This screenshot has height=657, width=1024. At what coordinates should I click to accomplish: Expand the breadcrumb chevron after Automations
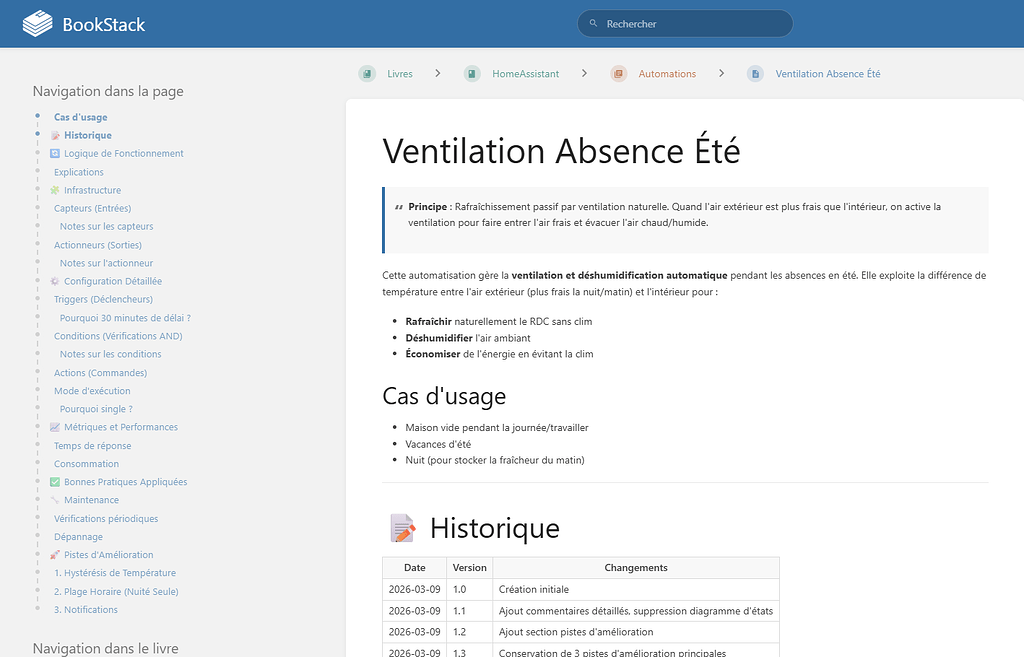(x=722, y=73)
